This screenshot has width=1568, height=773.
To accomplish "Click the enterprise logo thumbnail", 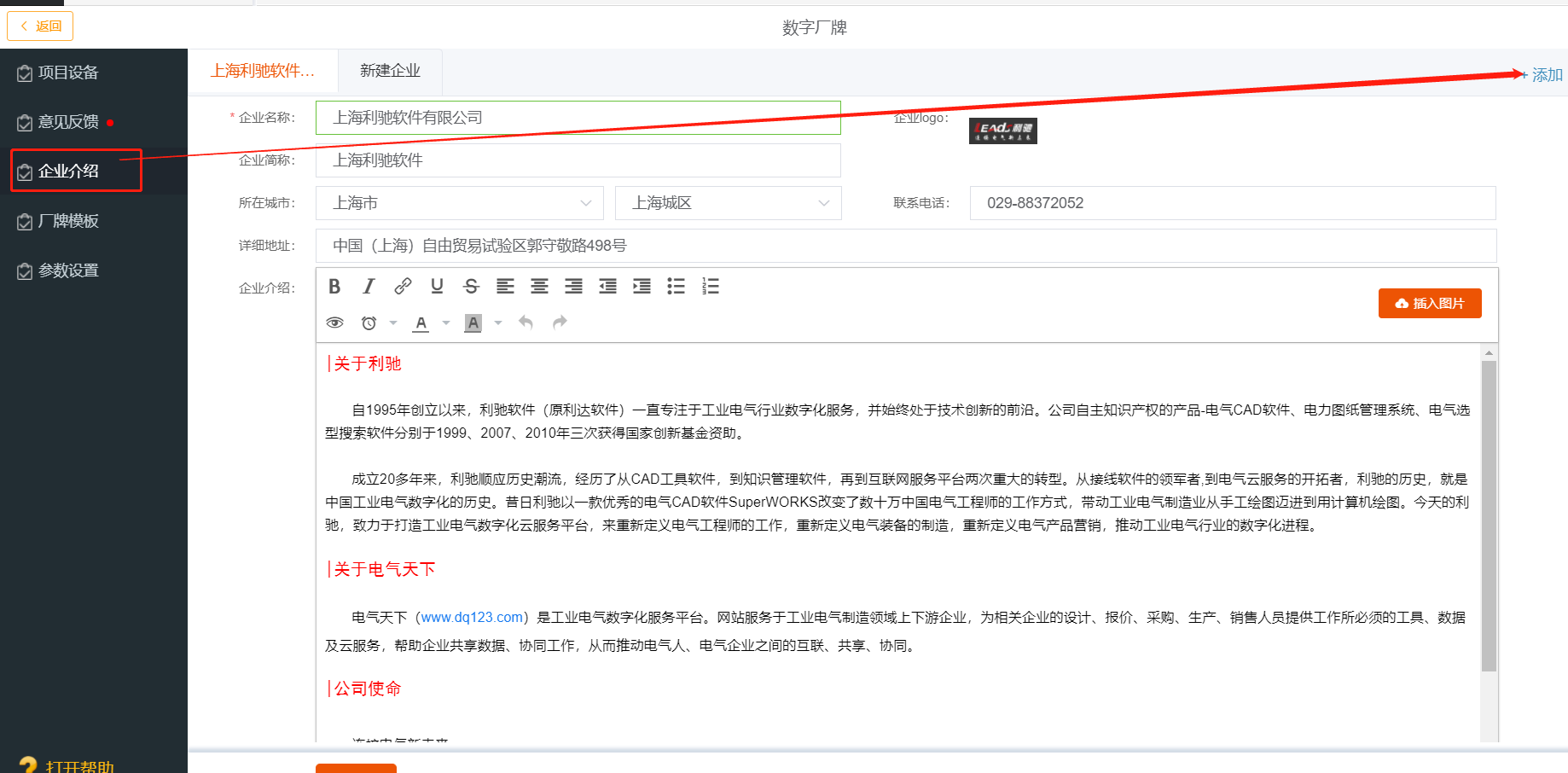I will click(1003, 131).
